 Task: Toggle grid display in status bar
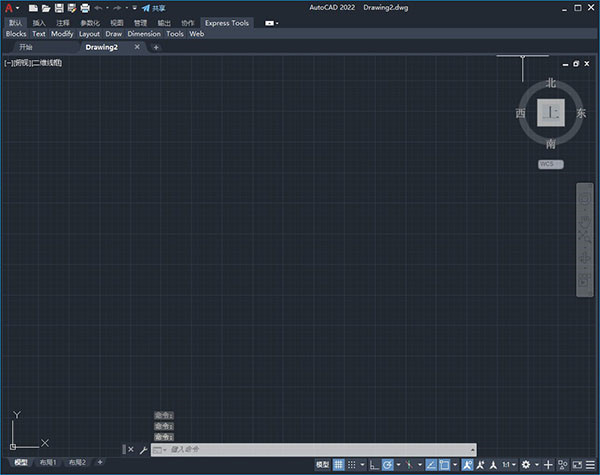coord(339,465)
